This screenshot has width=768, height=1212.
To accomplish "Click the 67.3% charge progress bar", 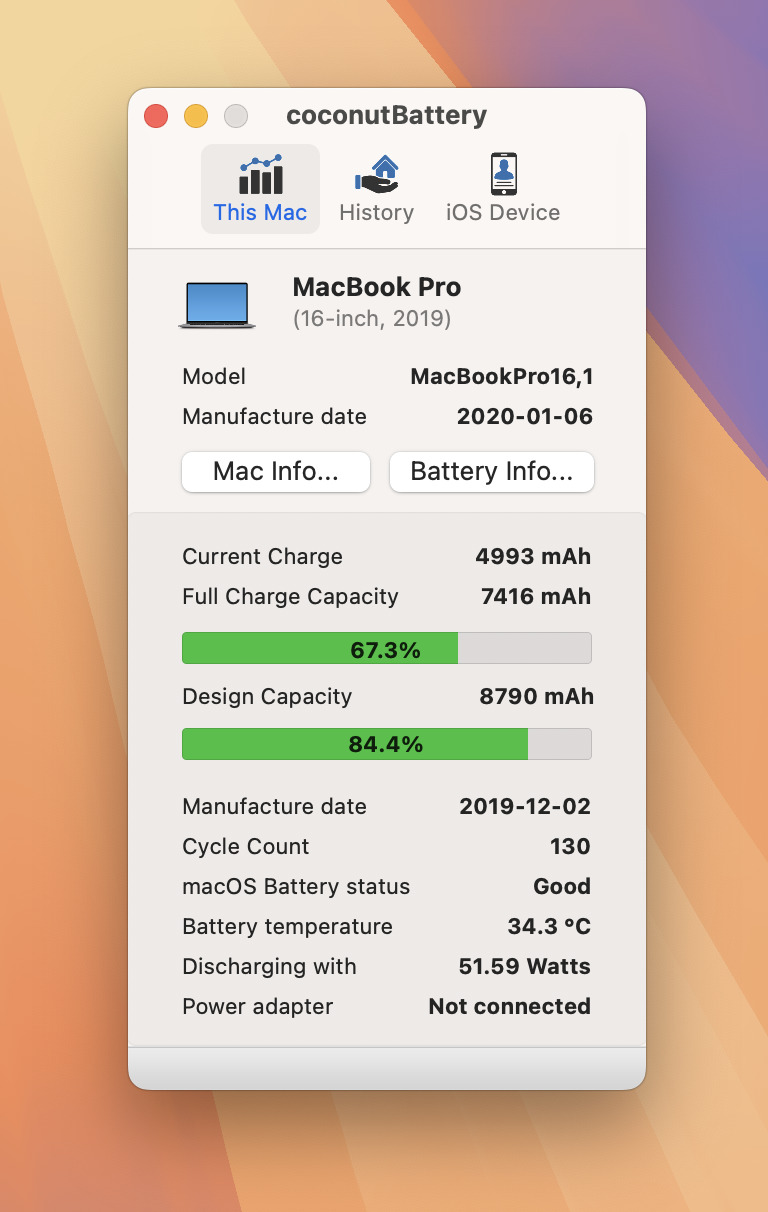I will (x=386, y=649).
